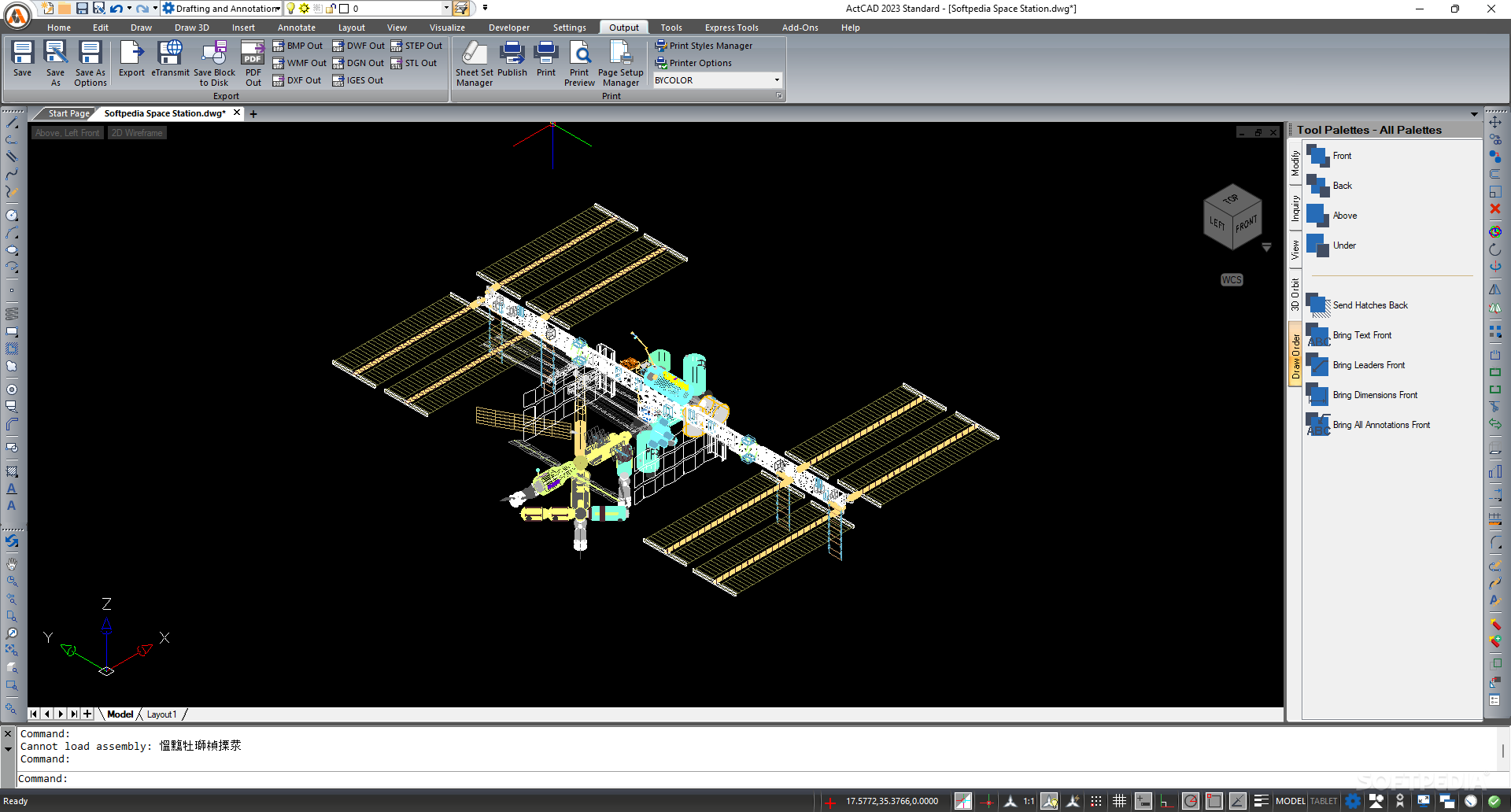Open Print Preview
This screenshot has width=1511, height=812.
[579, 63]
